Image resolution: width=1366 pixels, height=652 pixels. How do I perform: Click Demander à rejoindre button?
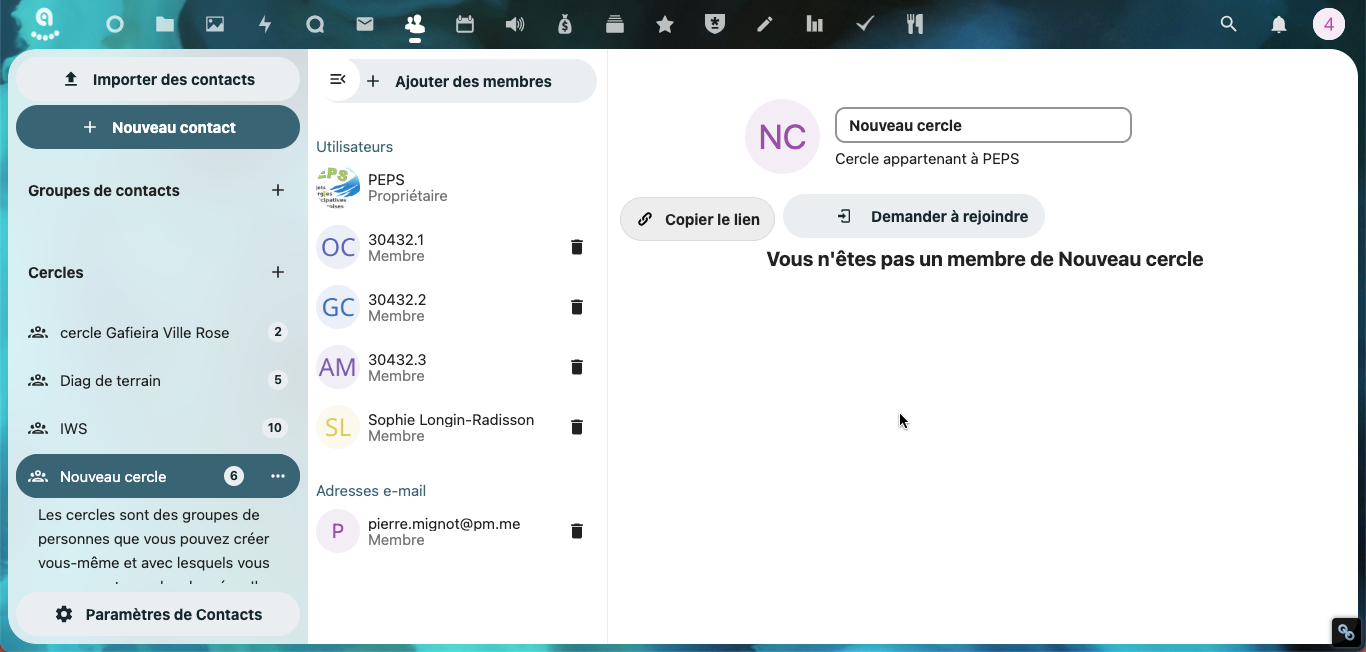tap(914, 216)
